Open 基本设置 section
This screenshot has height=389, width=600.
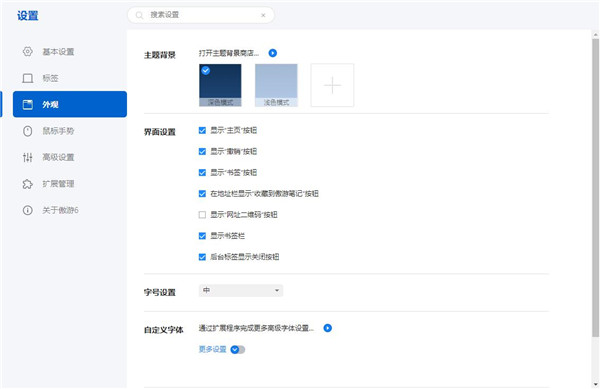(70, 52)
